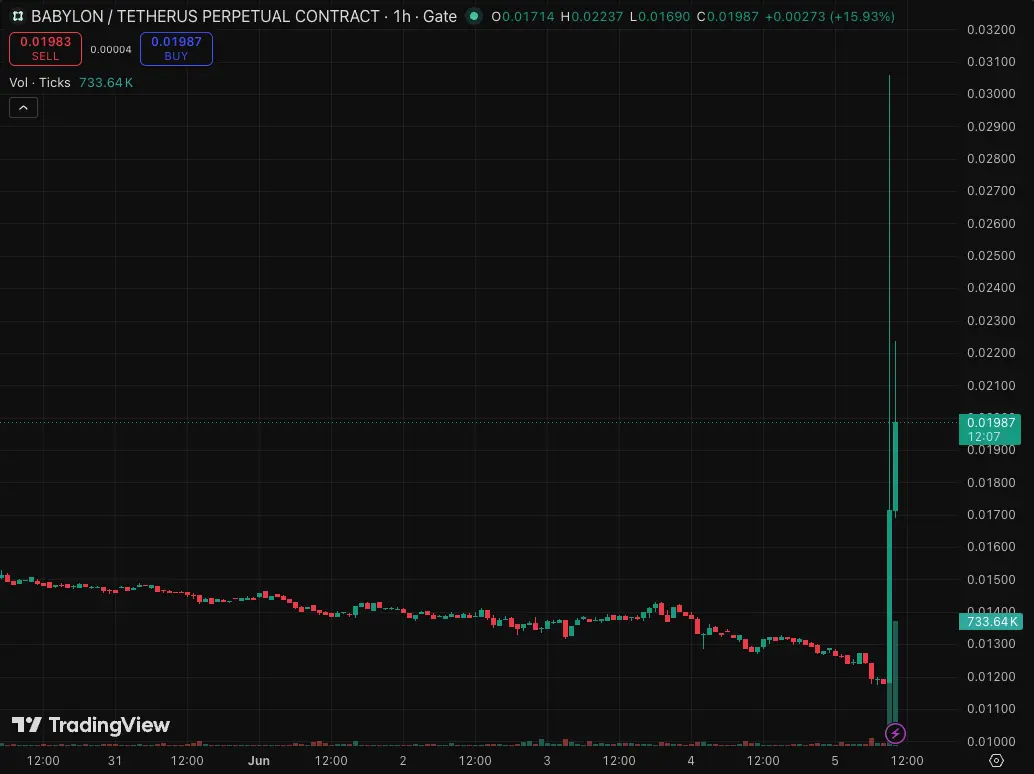Image resolution: width=1034 pixels, height=774 pixels.
Task: Click the volume axis tag 733.64K
Action: tap(990, 622)
